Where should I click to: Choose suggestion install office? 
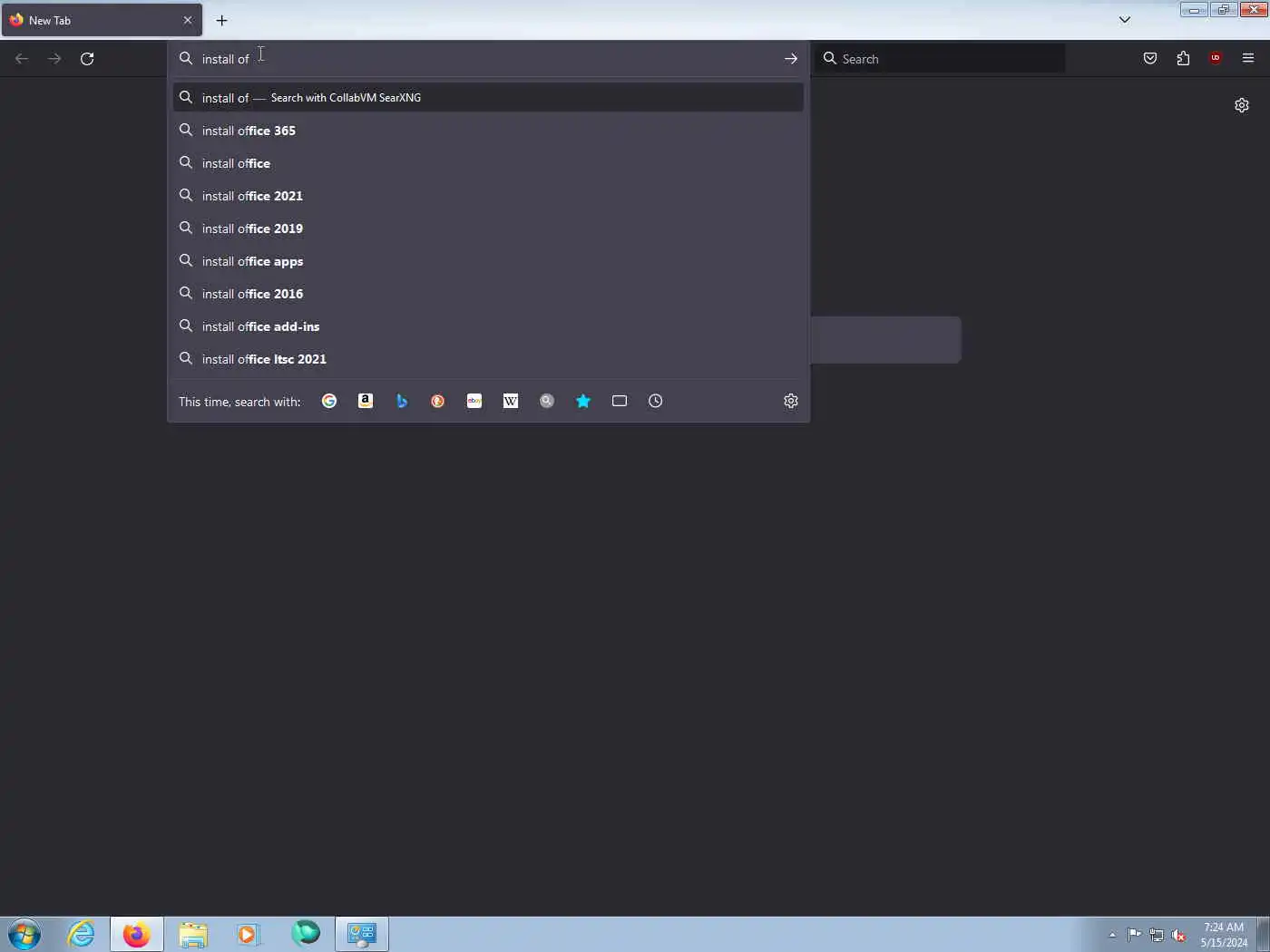point(488,163)
